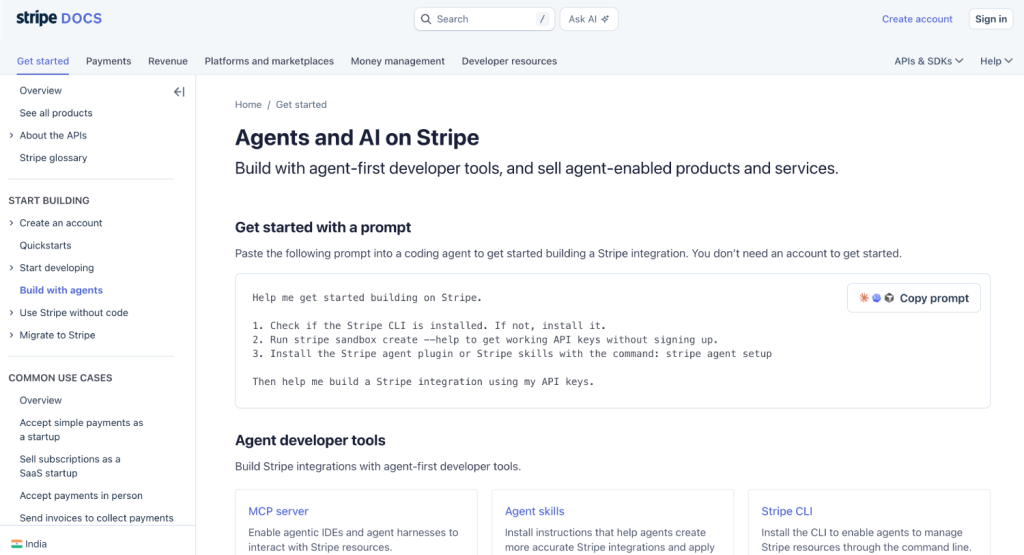Select the Get started tab
Image resolution: width=1024 pixels, height=555 pixels.
coord(43,61)
